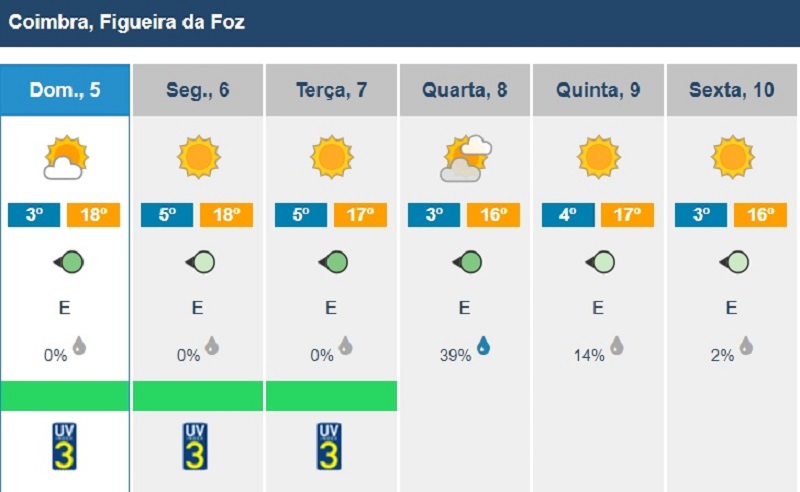Select the Dom., 5 day tab
Screen dimensions: 800x492
65,90
